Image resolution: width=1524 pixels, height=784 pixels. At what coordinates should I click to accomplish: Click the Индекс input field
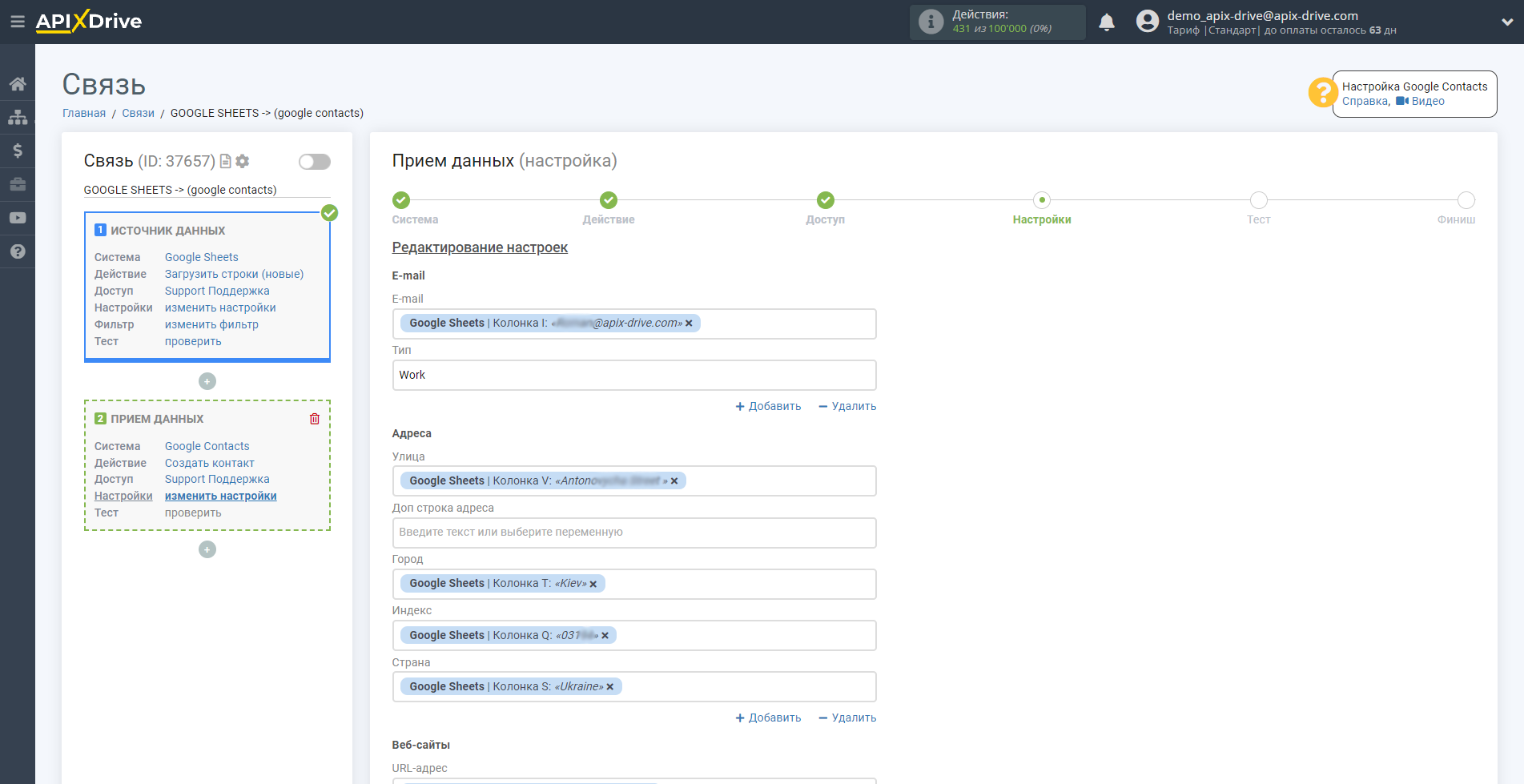coord(634,636)
